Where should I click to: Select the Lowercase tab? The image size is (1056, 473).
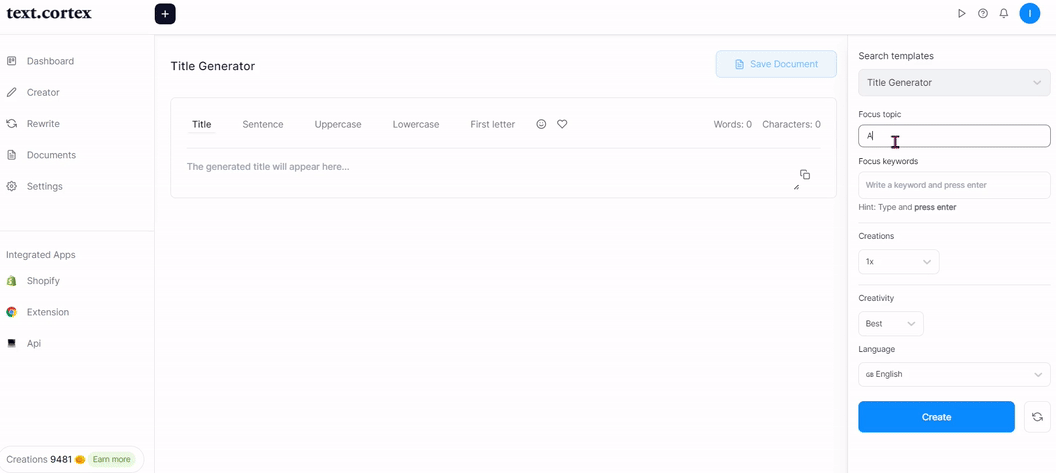point(416,124)
